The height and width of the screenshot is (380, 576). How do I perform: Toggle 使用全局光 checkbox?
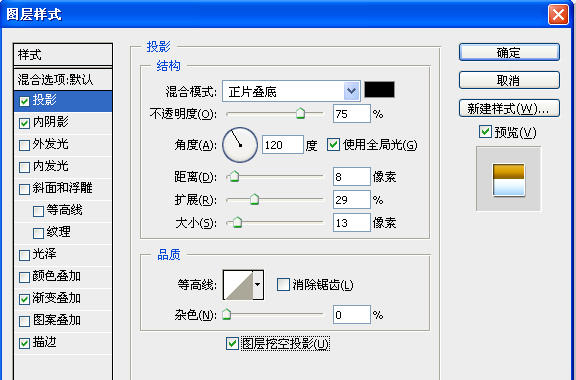[x=333, y=144]
